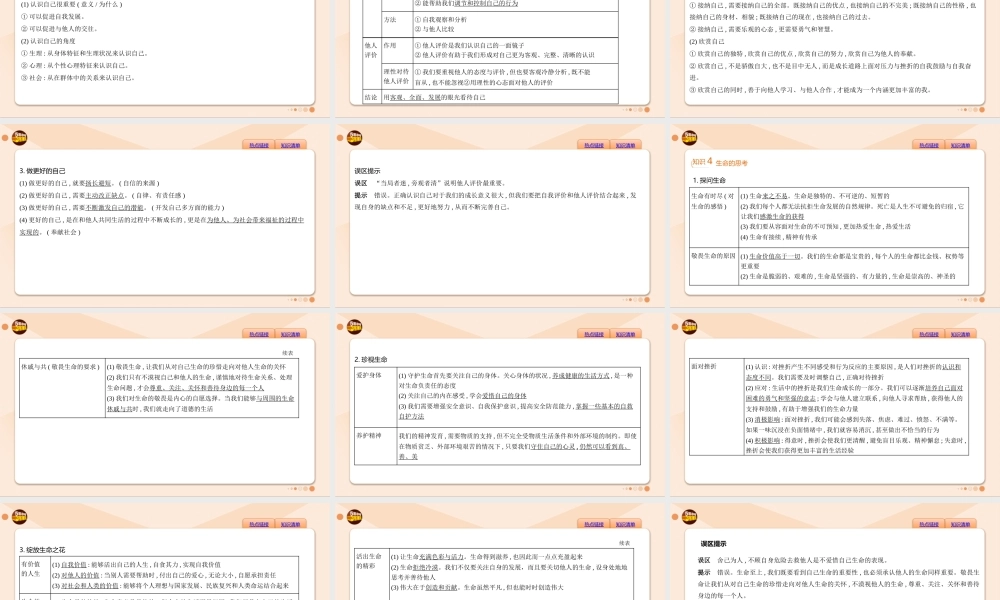Screen dimensions: 1000x600
Task: Click the underlined 扬长避短 text
Action: pyautogui.click(x=97, y=184)
